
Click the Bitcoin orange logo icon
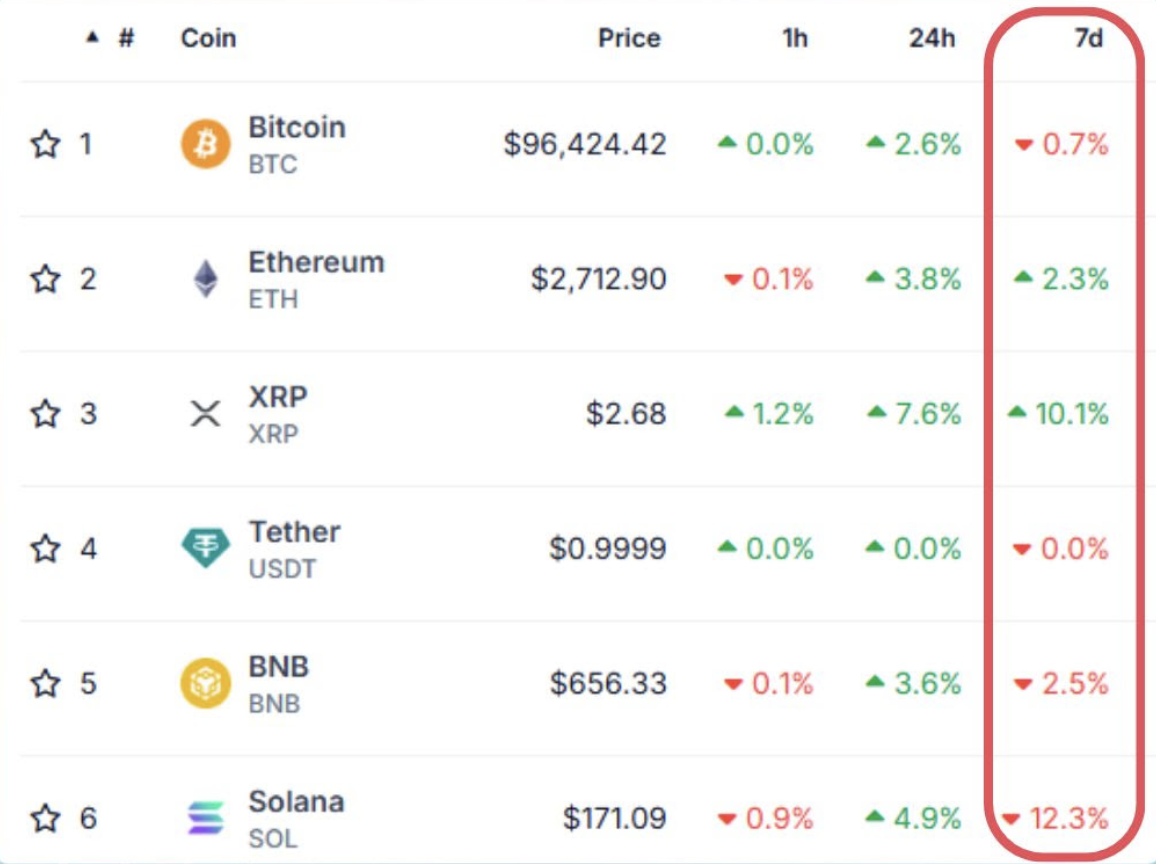206,144
